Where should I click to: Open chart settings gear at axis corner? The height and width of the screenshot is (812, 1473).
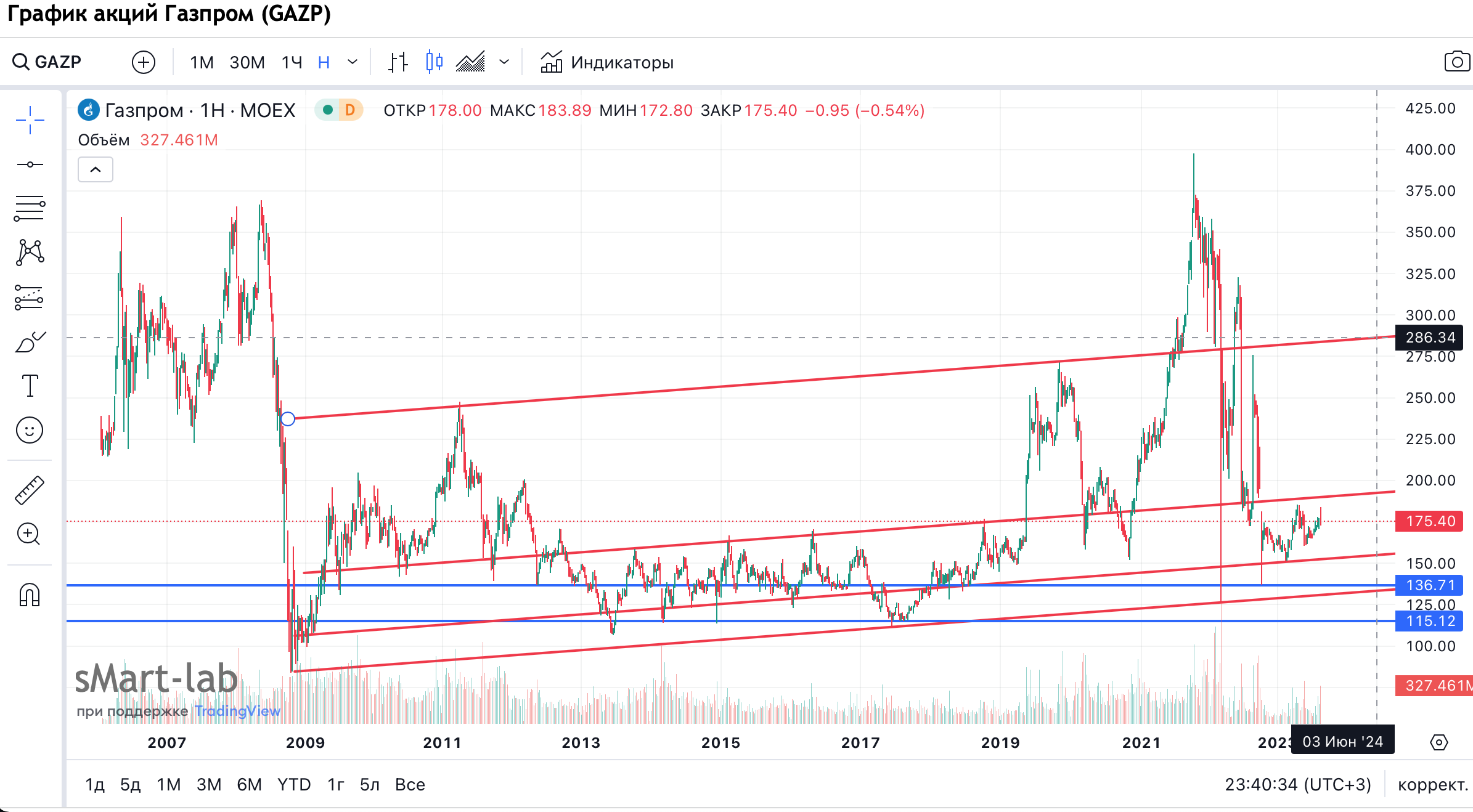(x=1439, y=742)
